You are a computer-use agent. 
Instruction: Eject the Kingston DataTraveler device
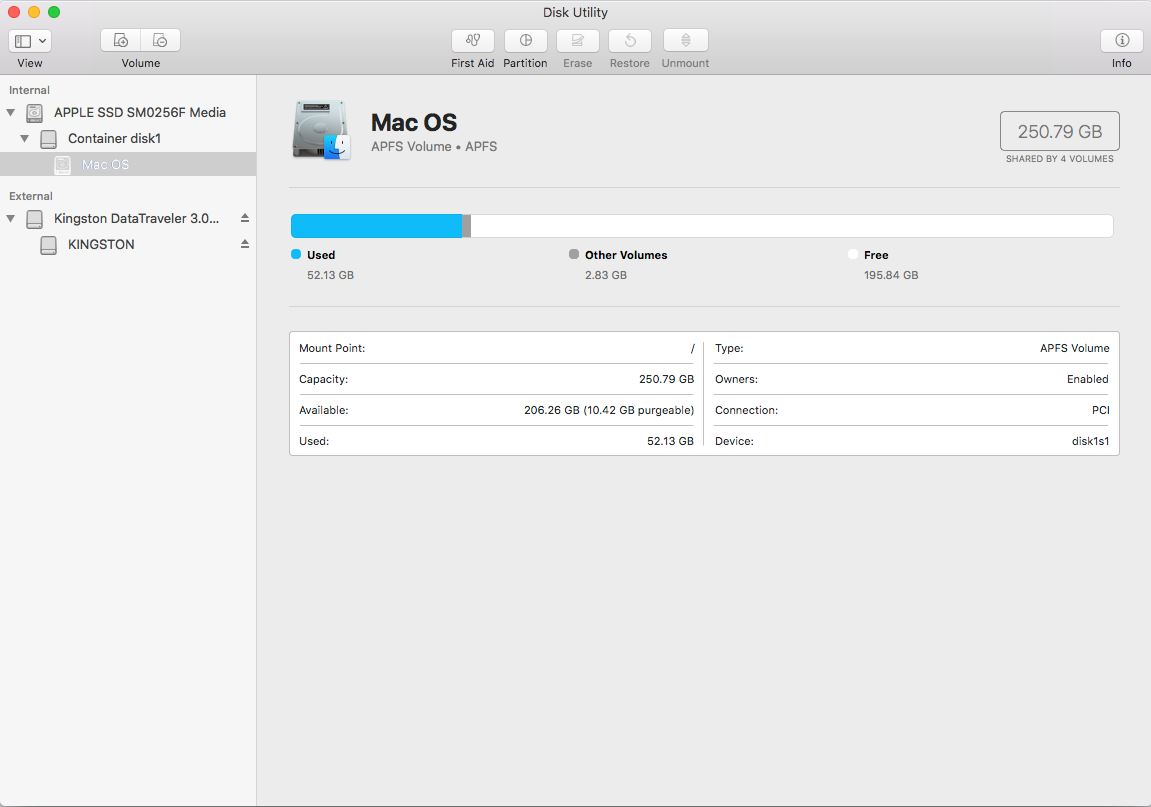pyautogui.click(x=245, y=218)
